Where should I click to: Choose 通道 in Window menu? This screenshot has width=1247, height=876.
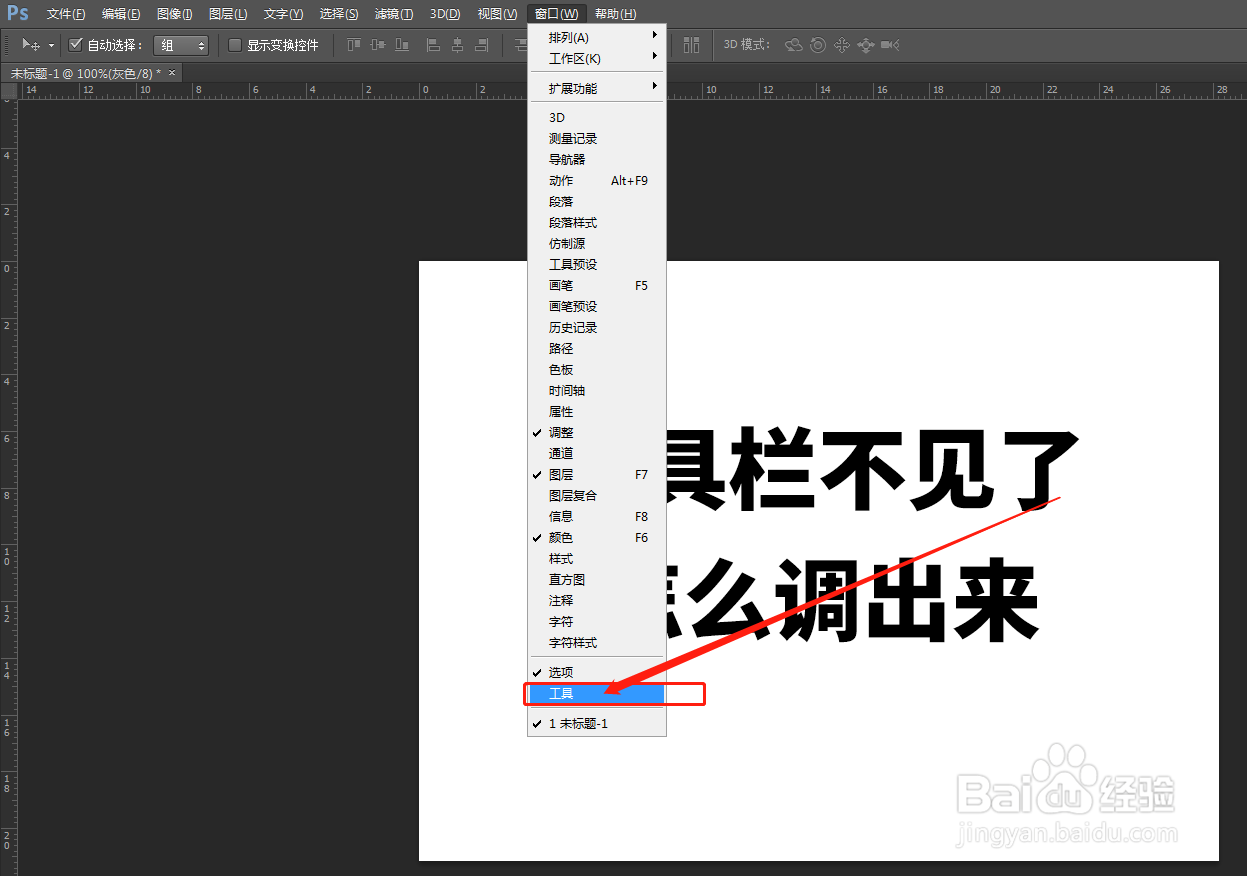(597, 454)
